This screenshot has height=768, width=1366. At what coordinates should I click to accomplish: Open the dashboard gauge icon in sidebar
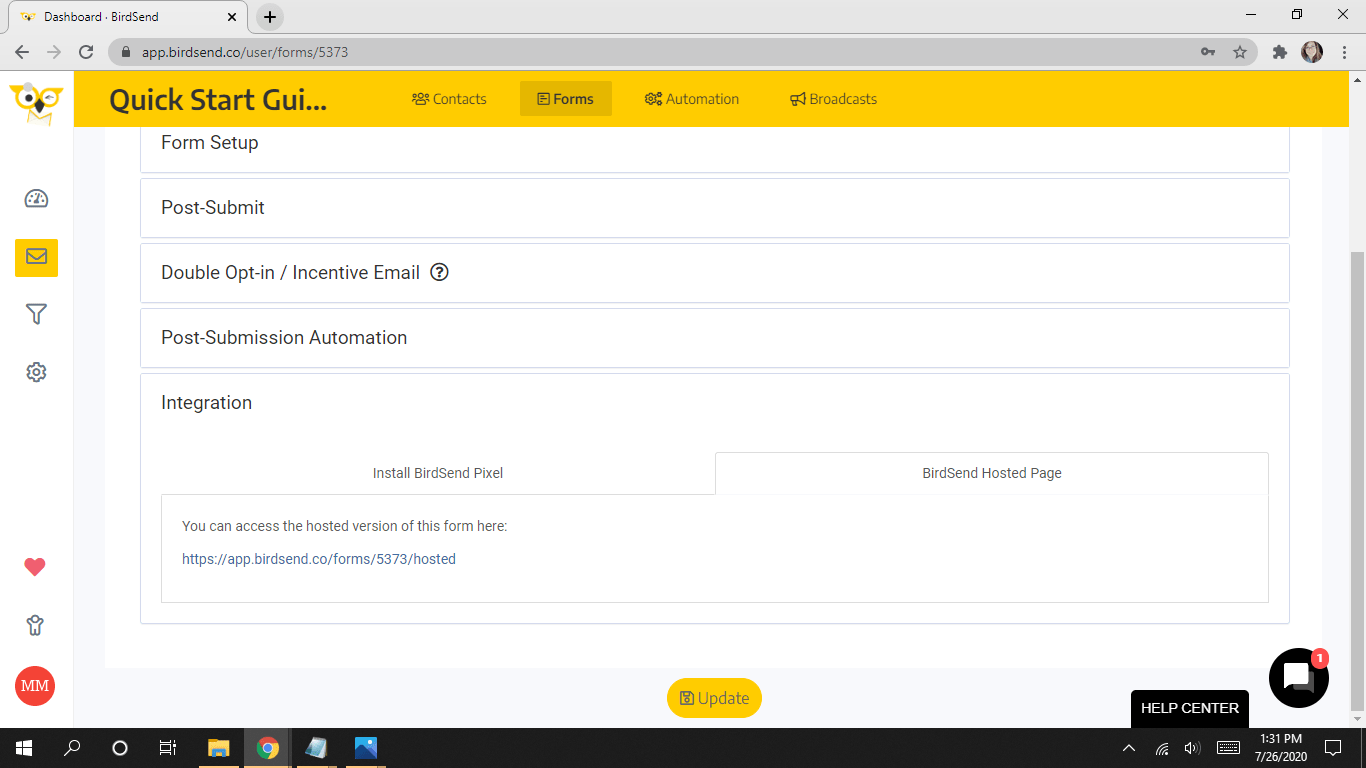coord(36,198)
